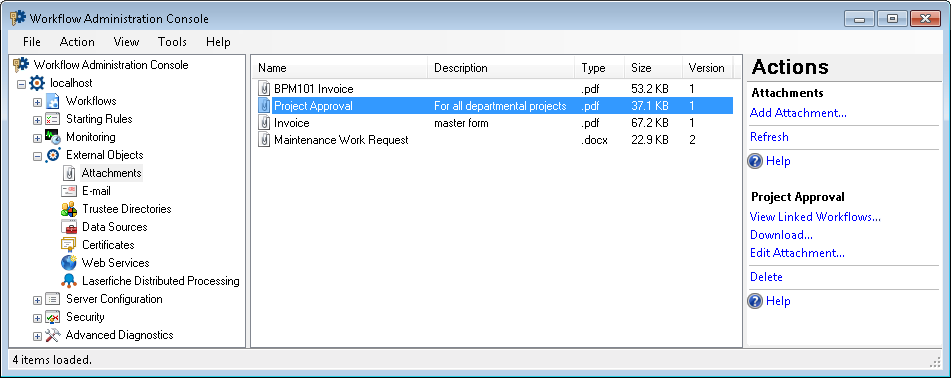Click the 67.2 KB size cell
Image resolution: width=951 pixels, height=378 pixels.
[650, 123]
